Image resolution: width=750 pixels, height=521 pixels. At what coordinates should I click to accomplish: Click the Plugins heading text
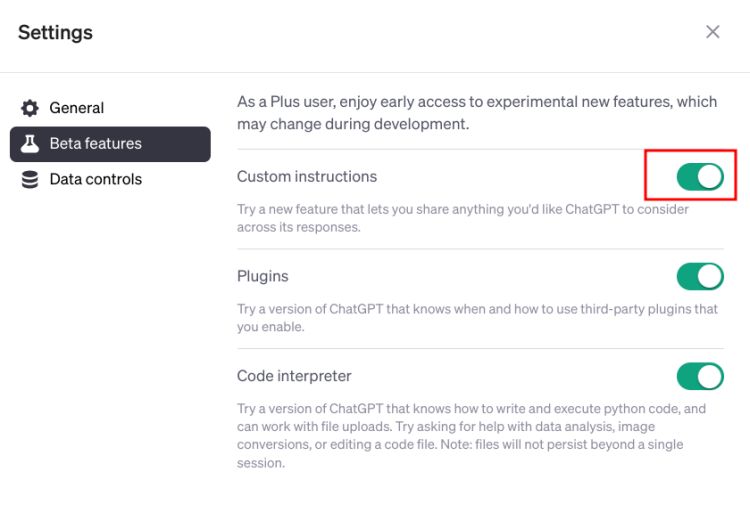pyautogui.click(x=263, y=277)
